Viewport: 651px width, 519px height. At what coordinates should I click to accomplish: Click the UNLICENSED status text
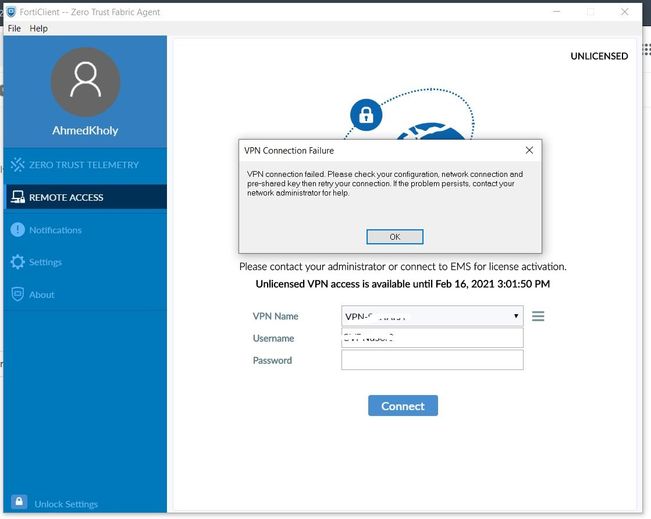tap(599, 56)
